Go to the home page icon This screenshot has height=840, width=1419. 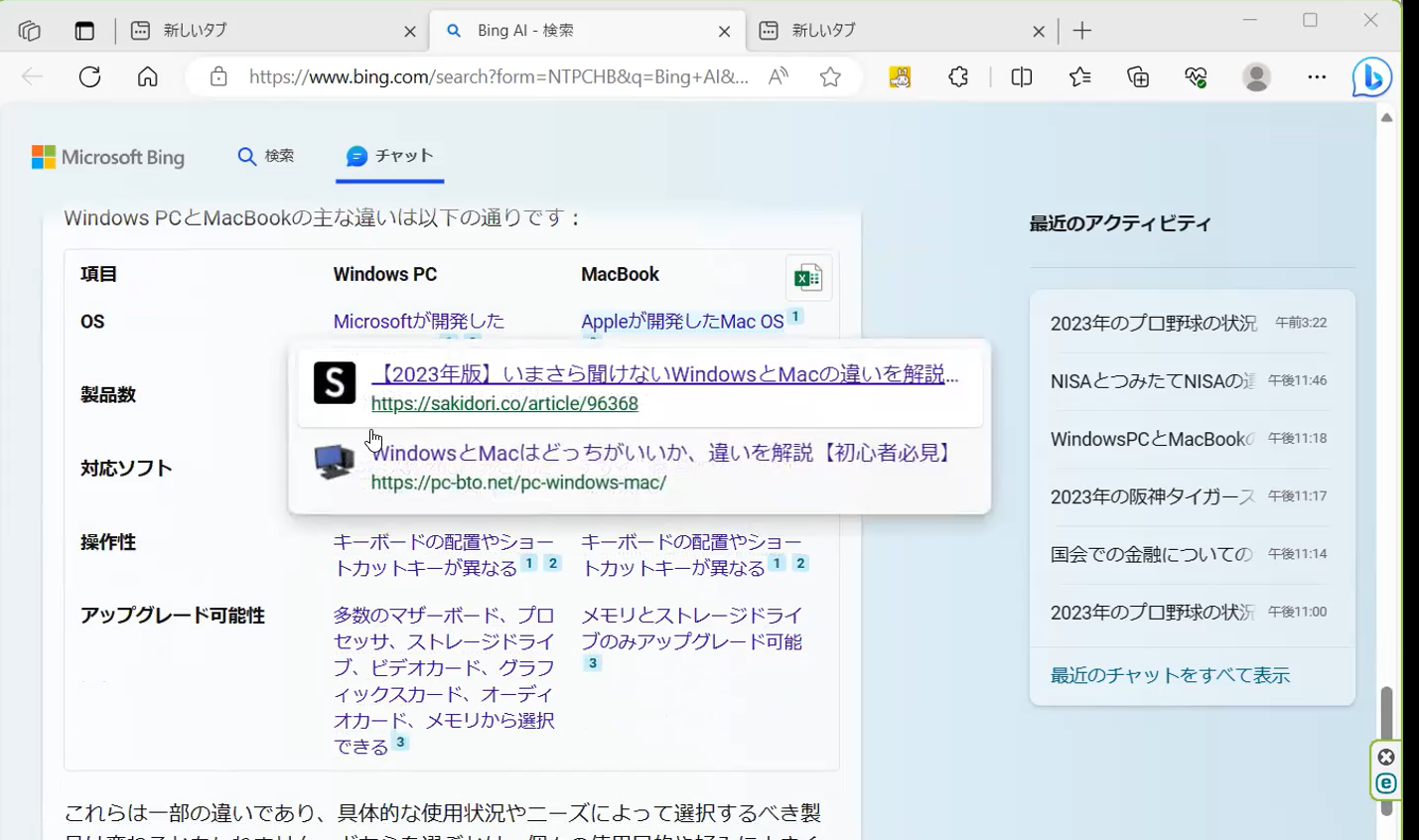click(x=148, y=76)
